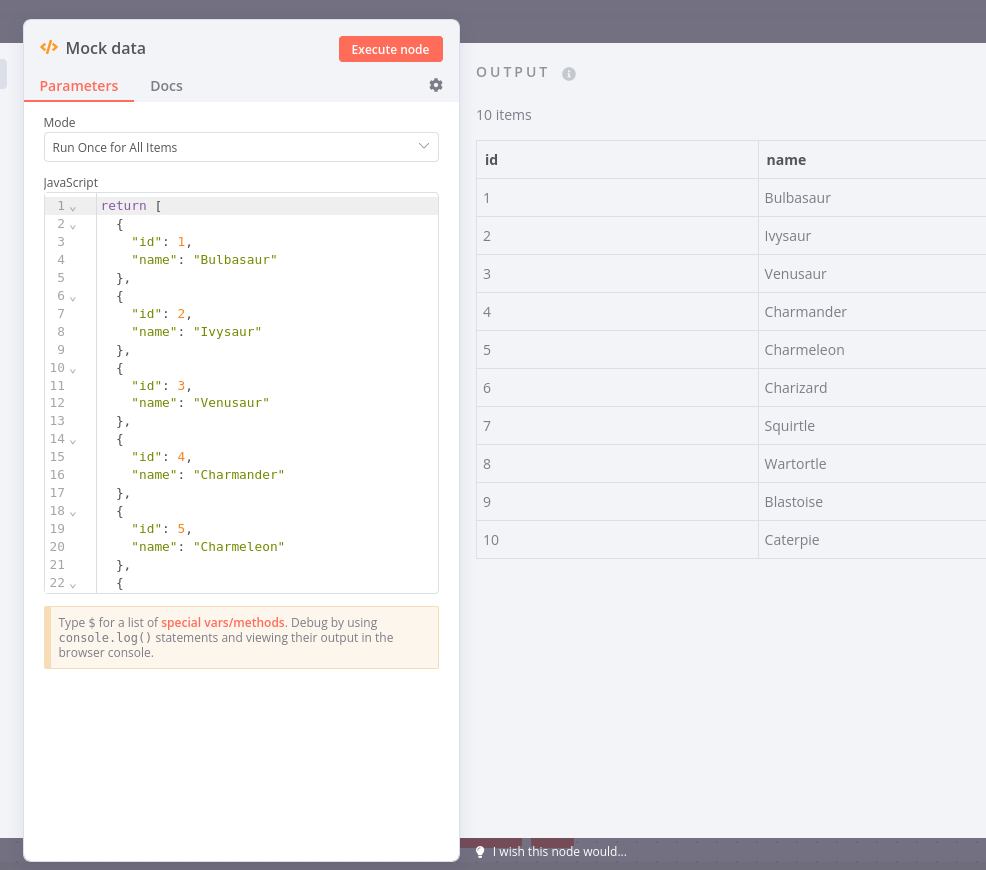986x870 pixels.
Task: Collapse the object starting at line 18
Action: (73, 512)
